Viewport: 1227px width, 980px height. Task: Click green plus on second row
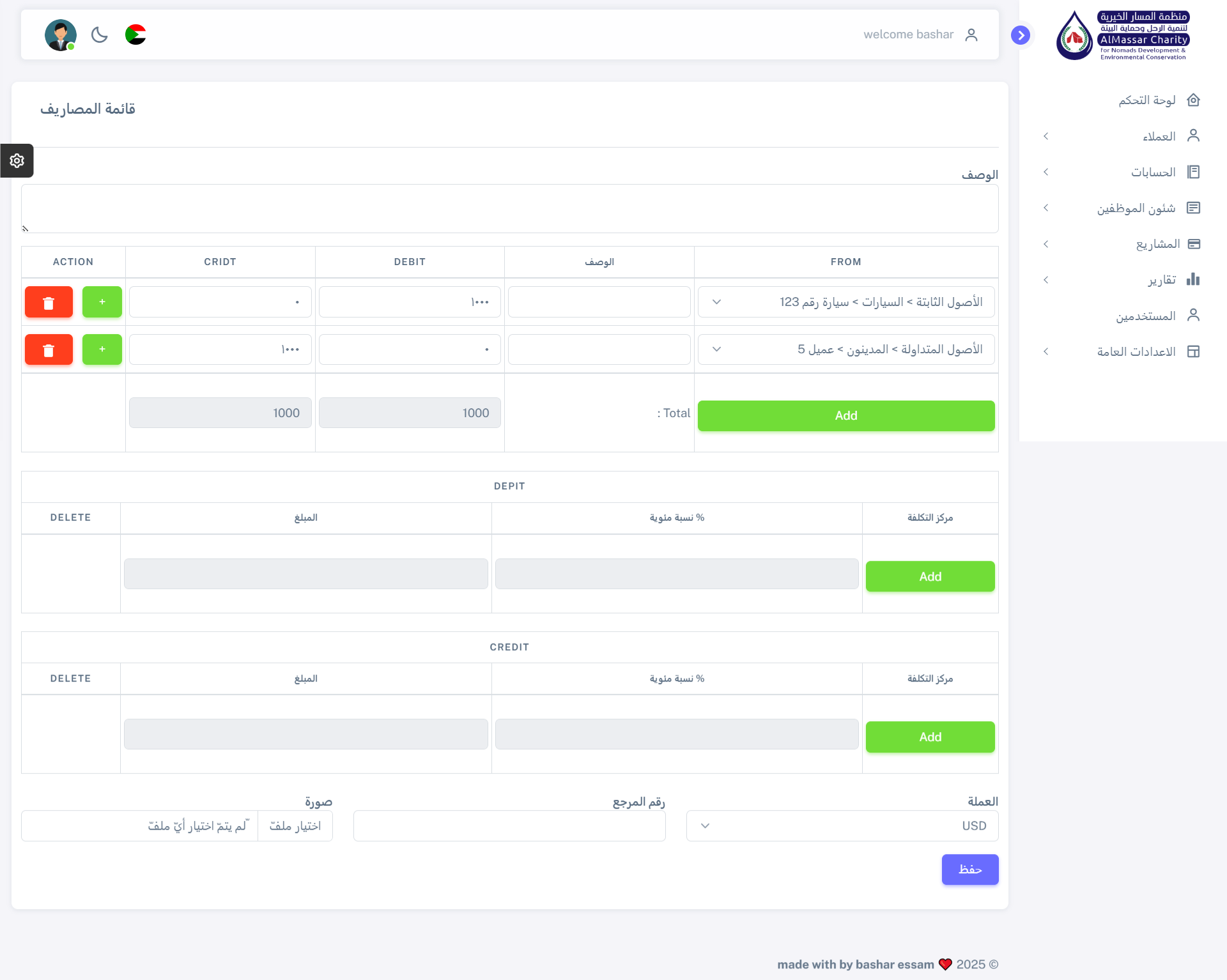(102, 349)
